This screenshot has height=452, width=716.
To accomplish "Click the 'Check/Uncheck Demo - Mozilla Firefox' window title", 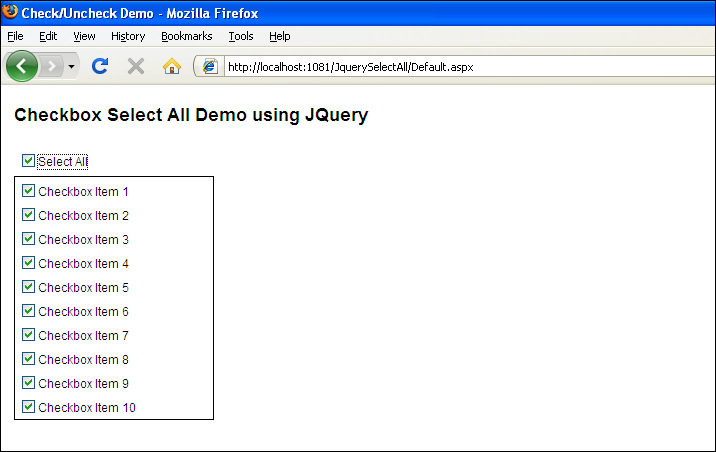I will click(x=140, y=13).
